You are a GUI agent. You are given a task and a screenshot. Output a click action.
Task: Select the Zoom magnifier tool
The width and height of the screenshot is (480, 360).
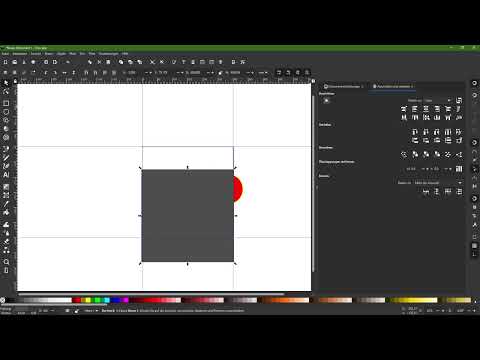click(x=6, y=262)
